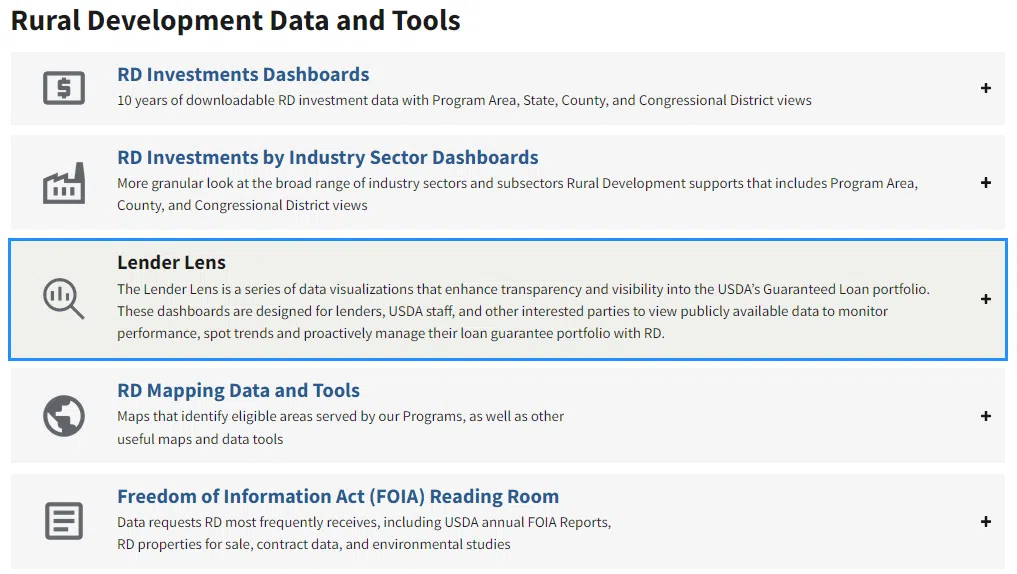The image size is (1017, 574).
Task: Expand the Lender Lens section plus sign
Action: click(985, 299)
